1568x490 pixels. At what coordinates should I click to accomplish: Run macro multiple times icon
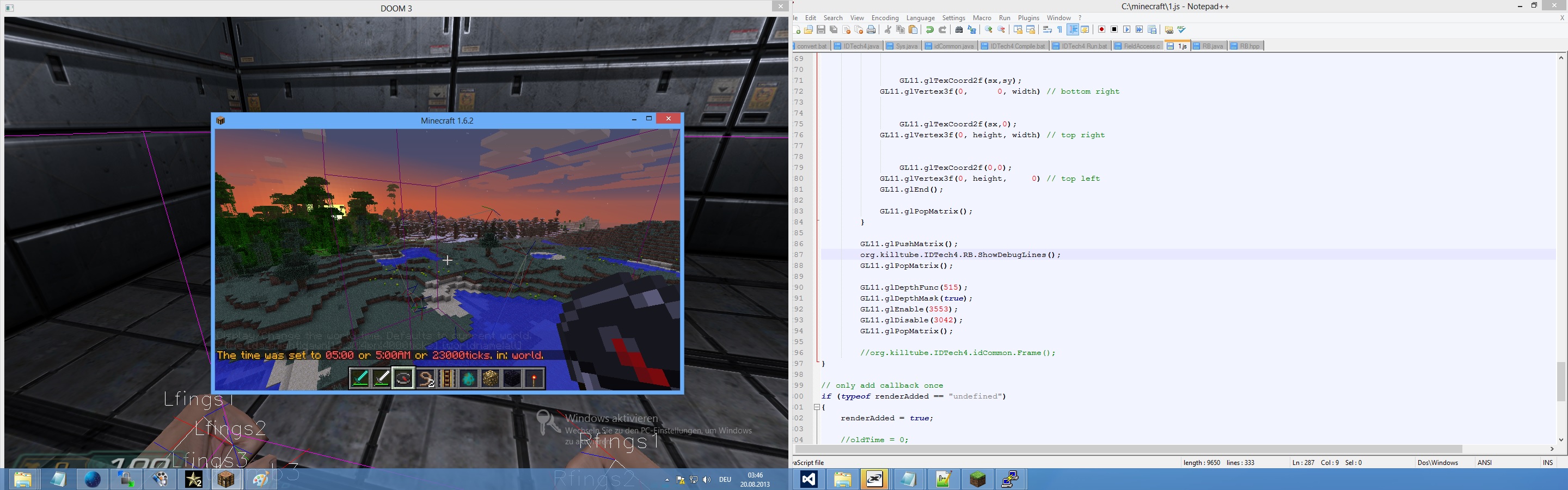1140,29
